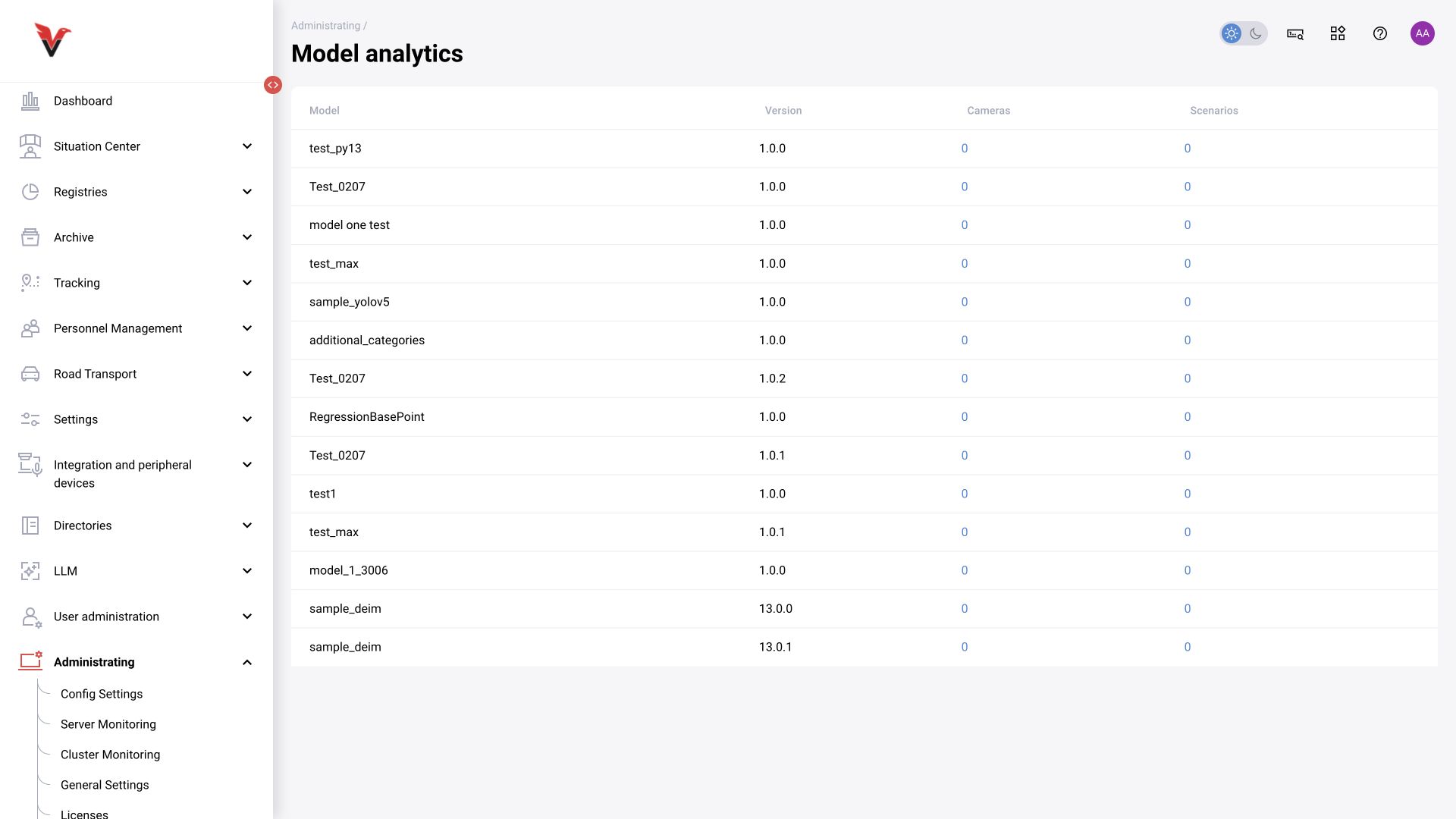Click the Administrating laptop icon

point(30,661)
